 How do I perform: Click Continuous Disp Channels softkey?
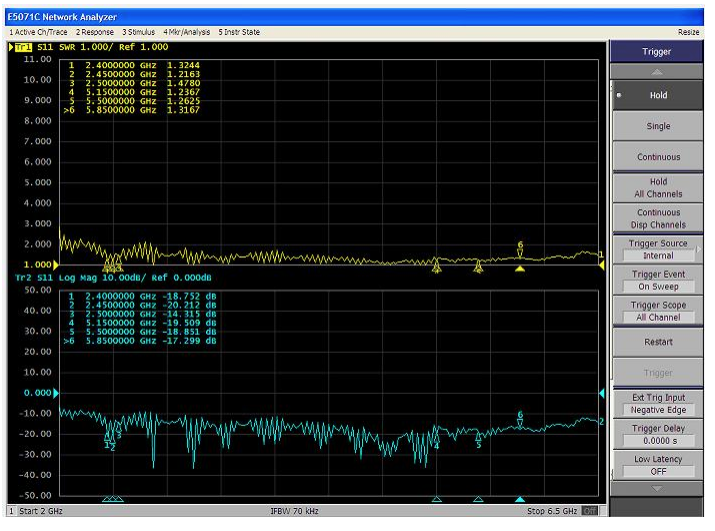coord(658,219)
